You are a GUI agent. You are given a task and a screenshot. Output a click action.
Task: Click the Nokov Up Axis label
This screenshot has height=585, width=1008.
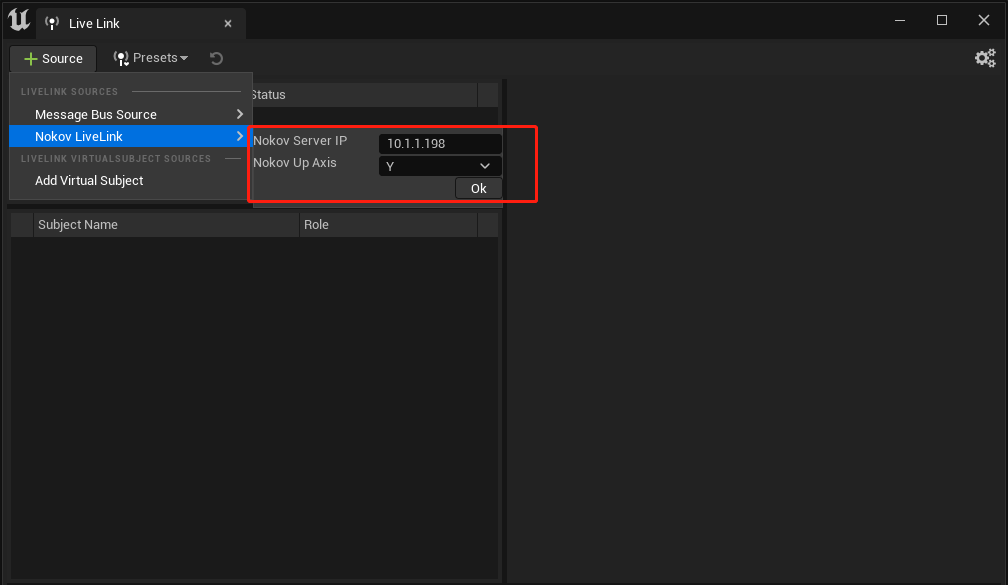click(295, 163)
